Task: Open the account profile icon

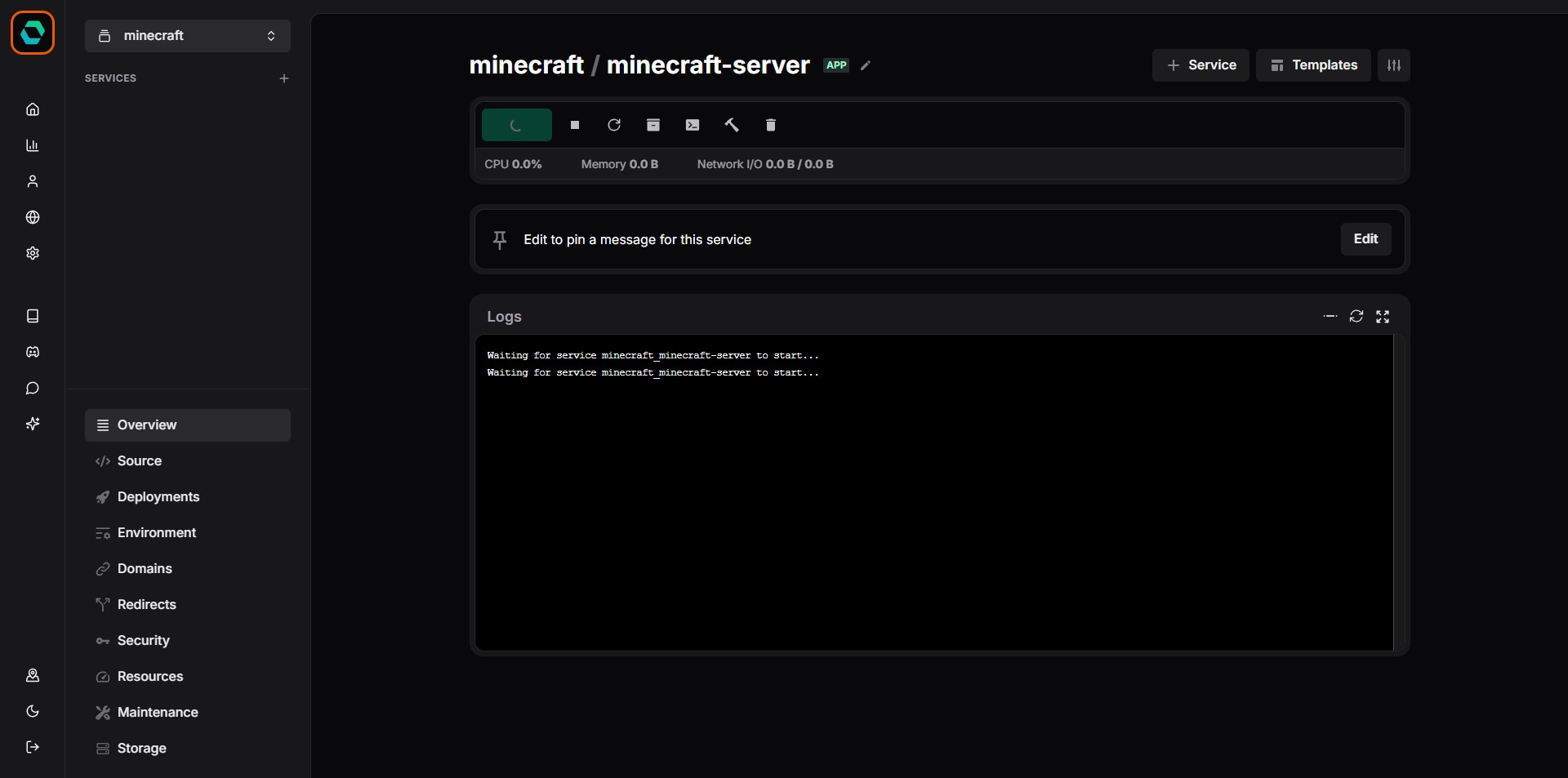Action: [33, 675]
